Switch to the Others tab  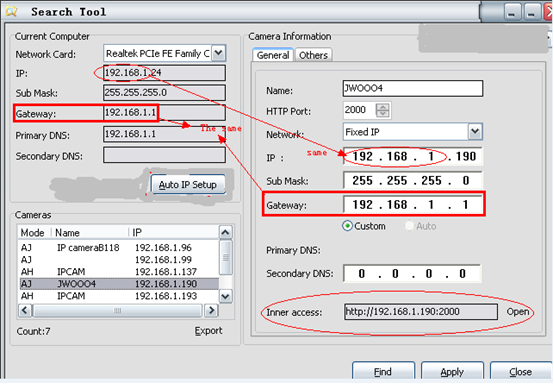coord(313,55)
